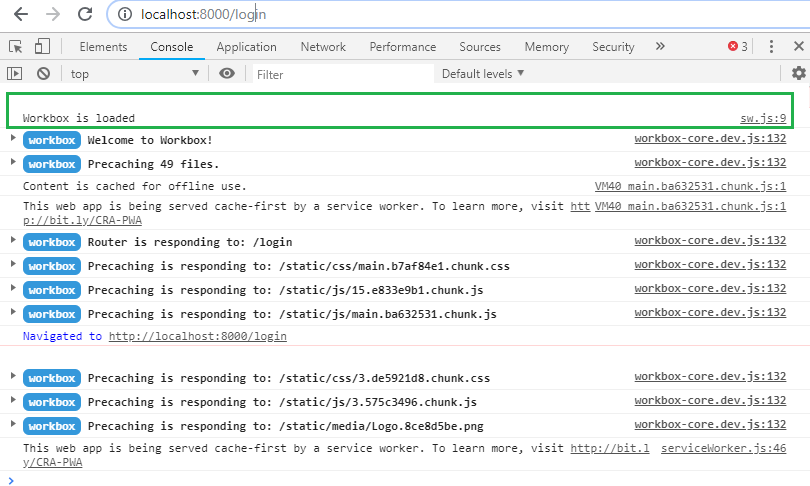The height and width of the screenshot is (486, 810).
Task: Expand the 3.de5921d8.chunk.css log entry
Action: point(13,376)
